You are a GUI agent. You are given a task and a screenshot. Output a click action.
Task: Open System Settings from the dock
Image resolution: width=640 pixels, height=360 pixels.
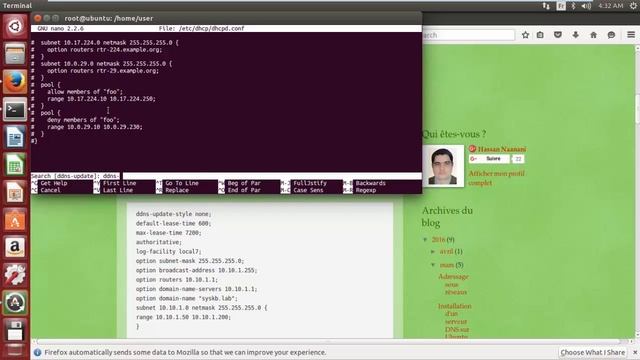tap(15, 275)
